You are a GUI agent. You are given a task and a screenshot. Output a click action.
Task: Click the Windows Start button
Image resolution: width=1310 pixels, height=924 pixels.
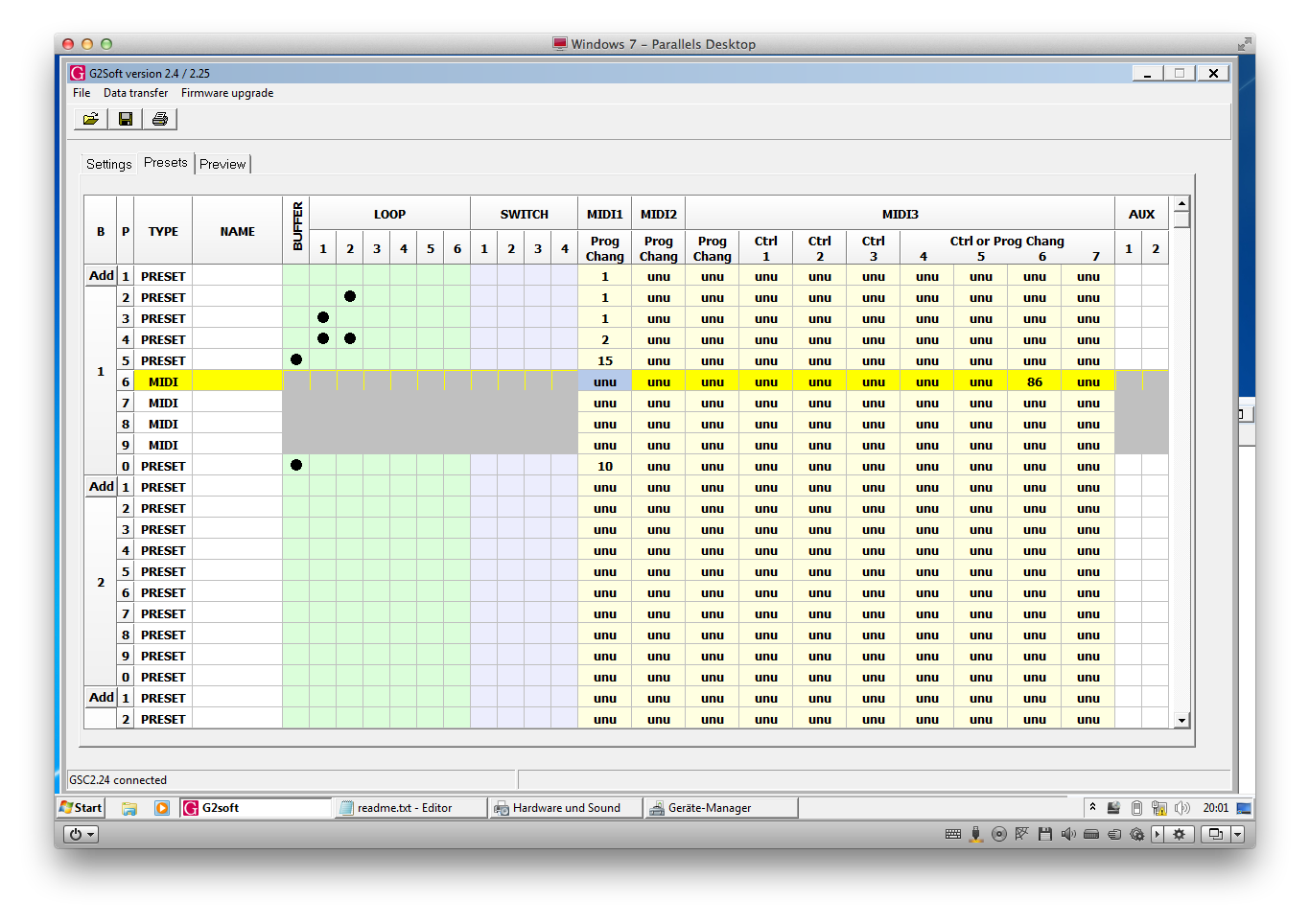81,808
